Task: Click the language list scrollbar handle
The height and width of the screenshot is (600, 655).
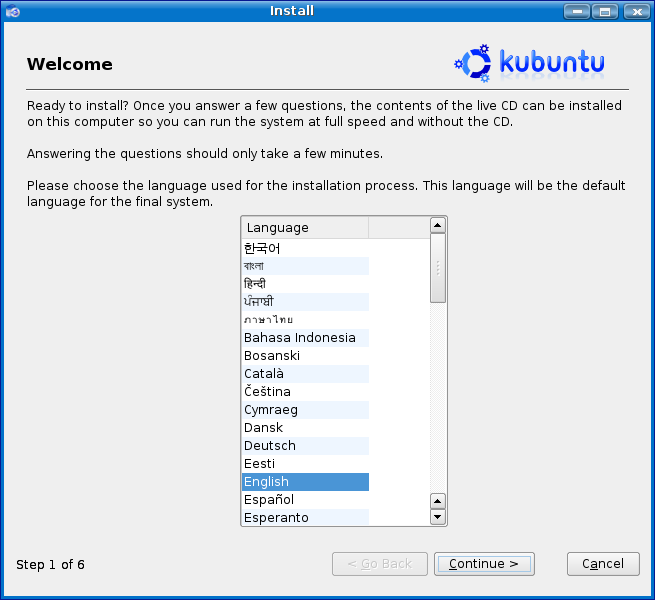Action: pos(437,268)
